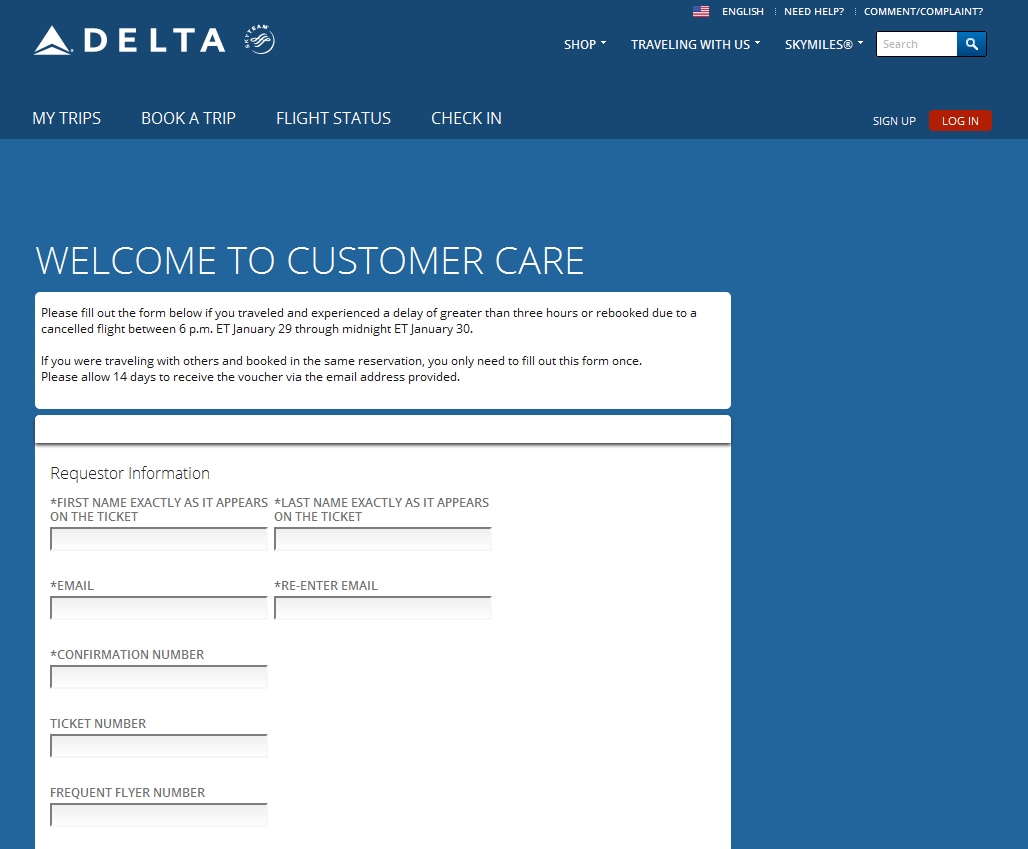Open the Need Help? link
The height and width of the screenshot is (849, 1028).
[x=813, y=12]
